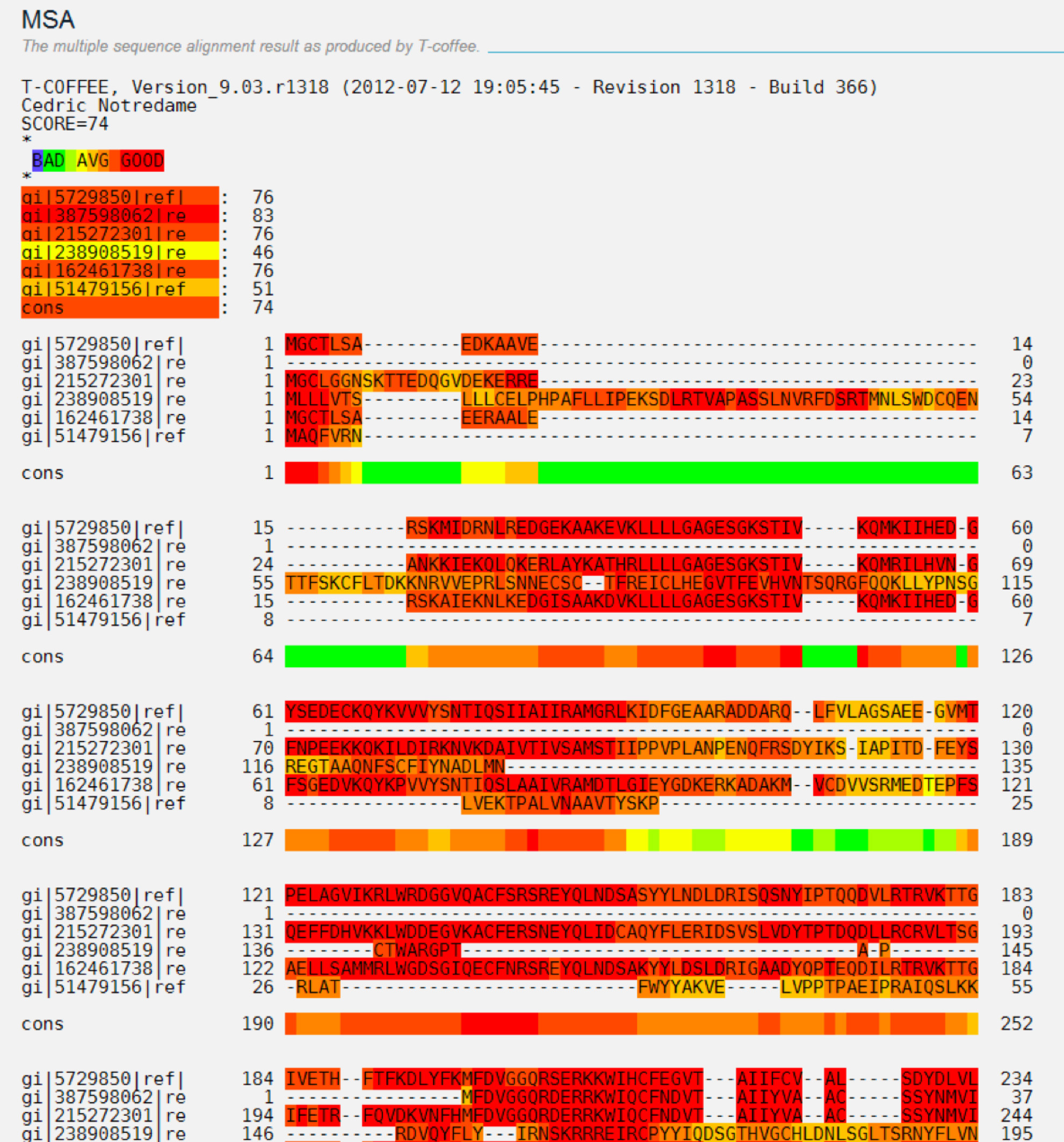Screen dimensions: 1064x1142
Task: Click the MSA section heading
Action: (48, 19)
